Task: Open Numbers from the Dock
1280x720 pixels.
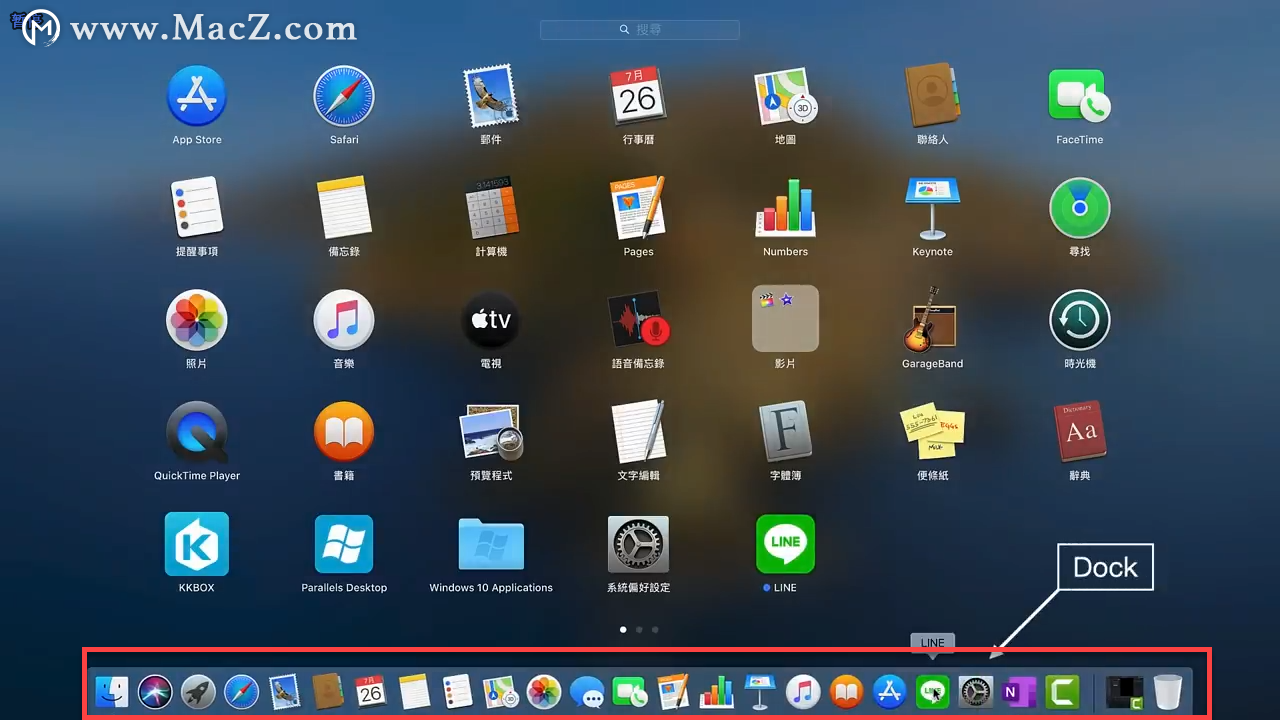Action: [x=716, y=692]
